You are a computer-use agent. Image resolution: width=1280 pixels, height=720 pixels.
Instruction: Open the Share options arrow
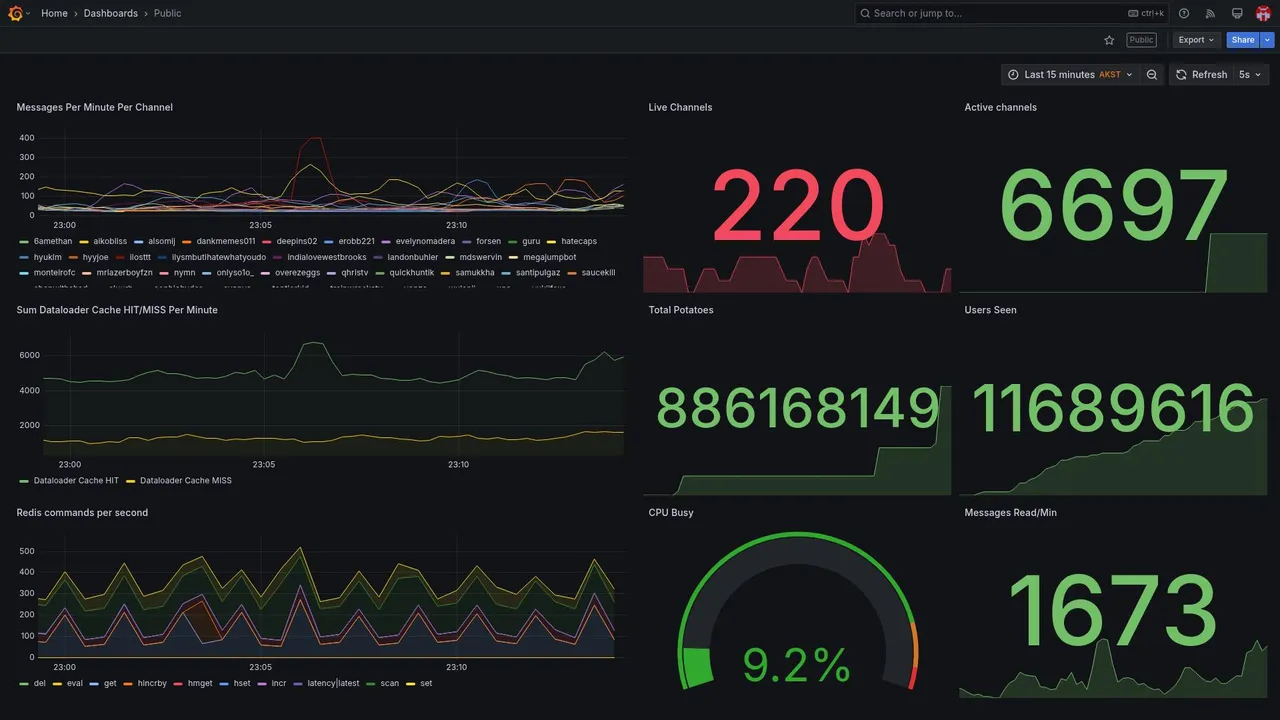[x=1268, y=40]
